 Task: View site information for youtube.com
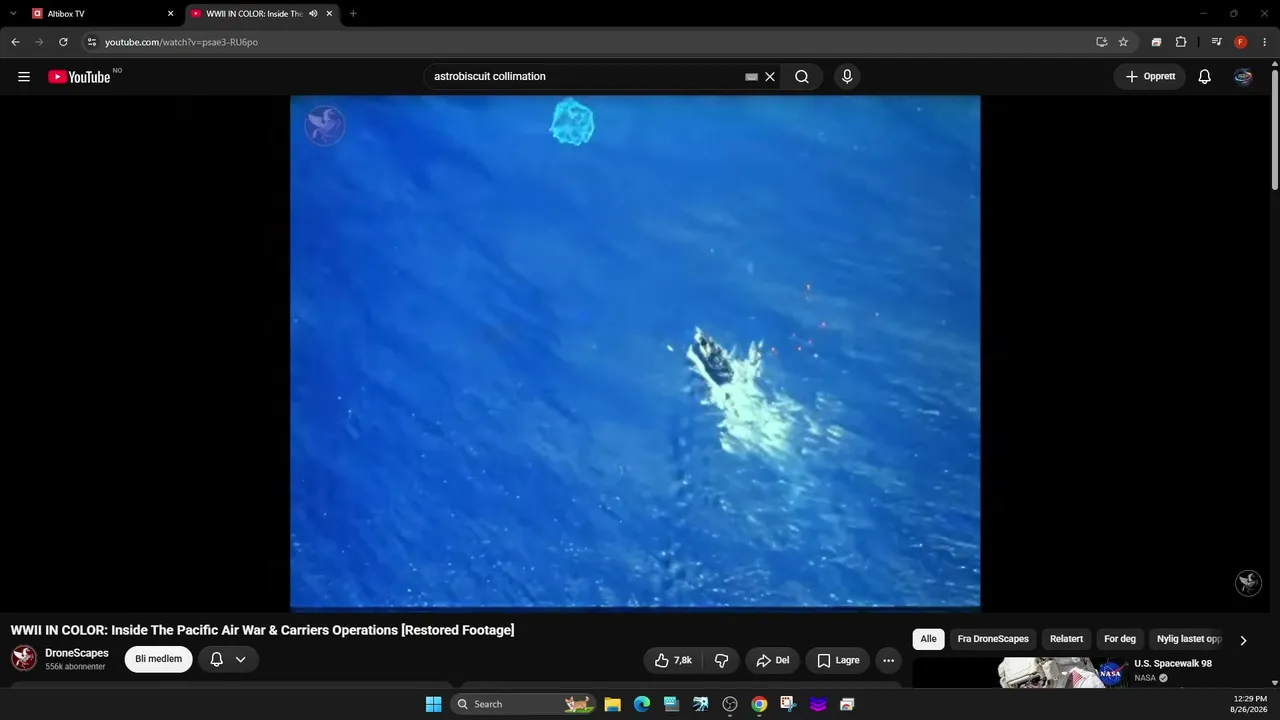pyautogui.click(x=91, y=42)
